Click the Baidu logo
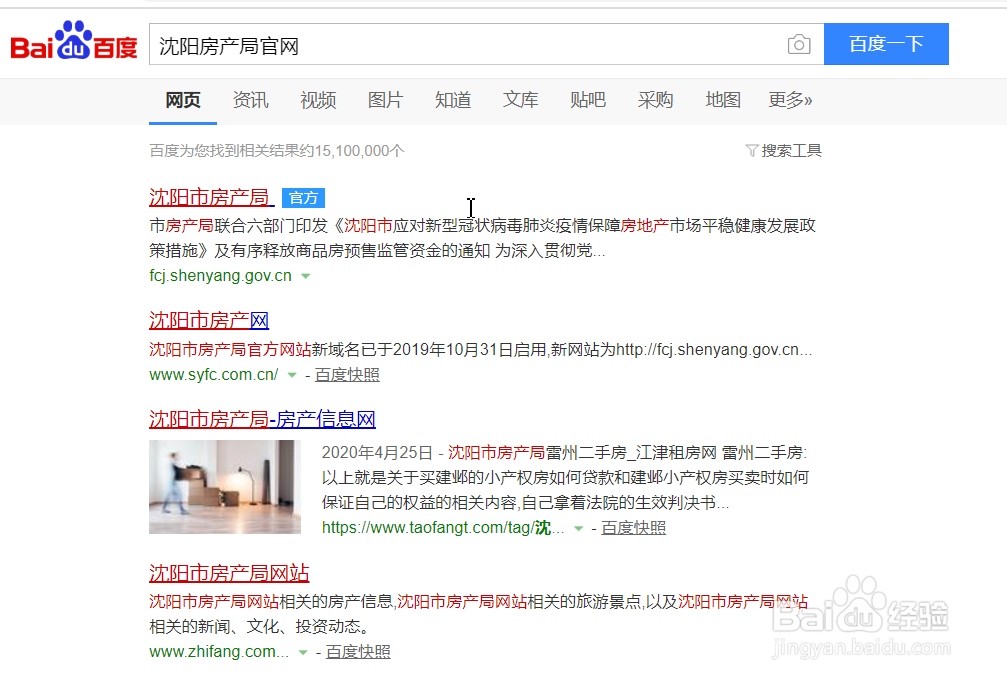 (74, 41)
